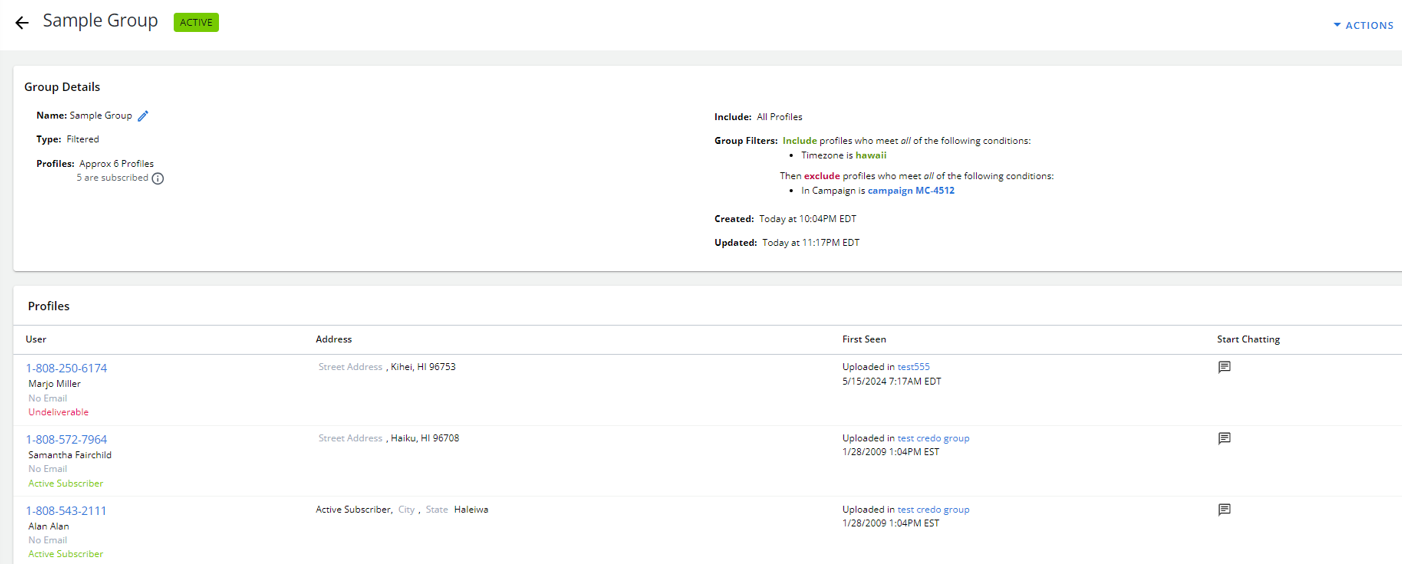Click the Street Address placeholder for Marjo Miller

tap(350, 367)
